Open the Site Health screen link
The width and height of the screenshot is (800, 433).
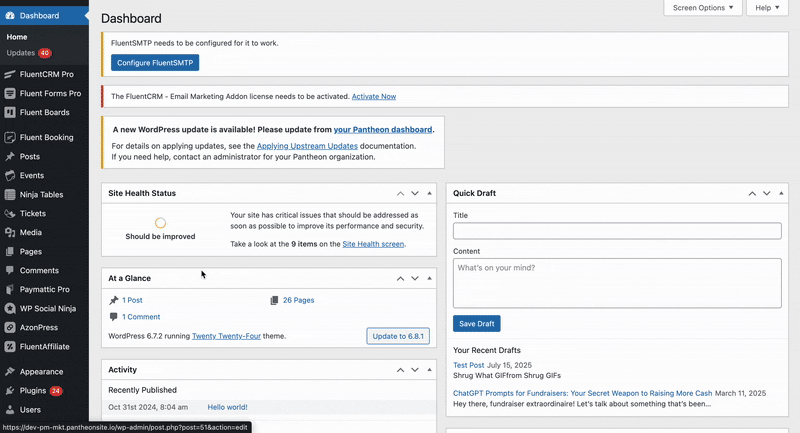373,244
